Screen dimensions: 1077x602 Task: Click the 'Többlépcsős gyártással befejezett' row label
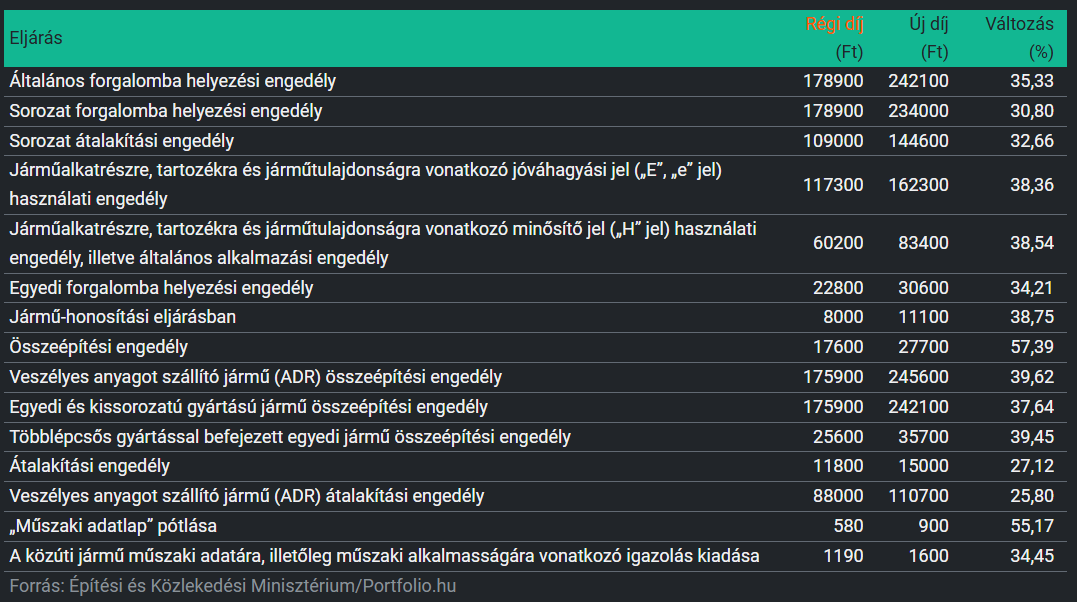(290, 437)
